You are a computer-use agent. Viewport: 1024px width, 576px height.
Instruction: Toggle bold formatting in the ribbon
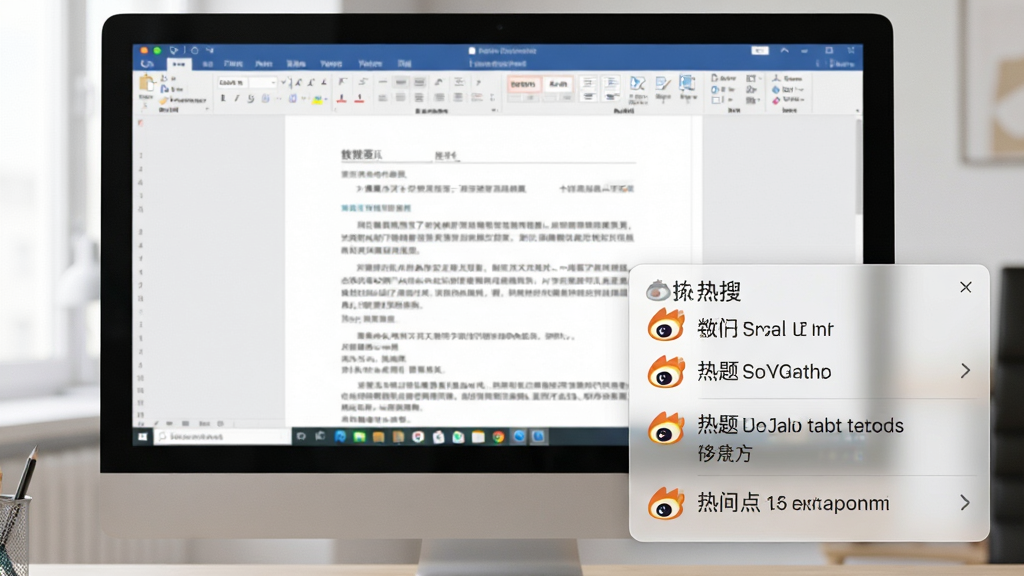(223, 99)
